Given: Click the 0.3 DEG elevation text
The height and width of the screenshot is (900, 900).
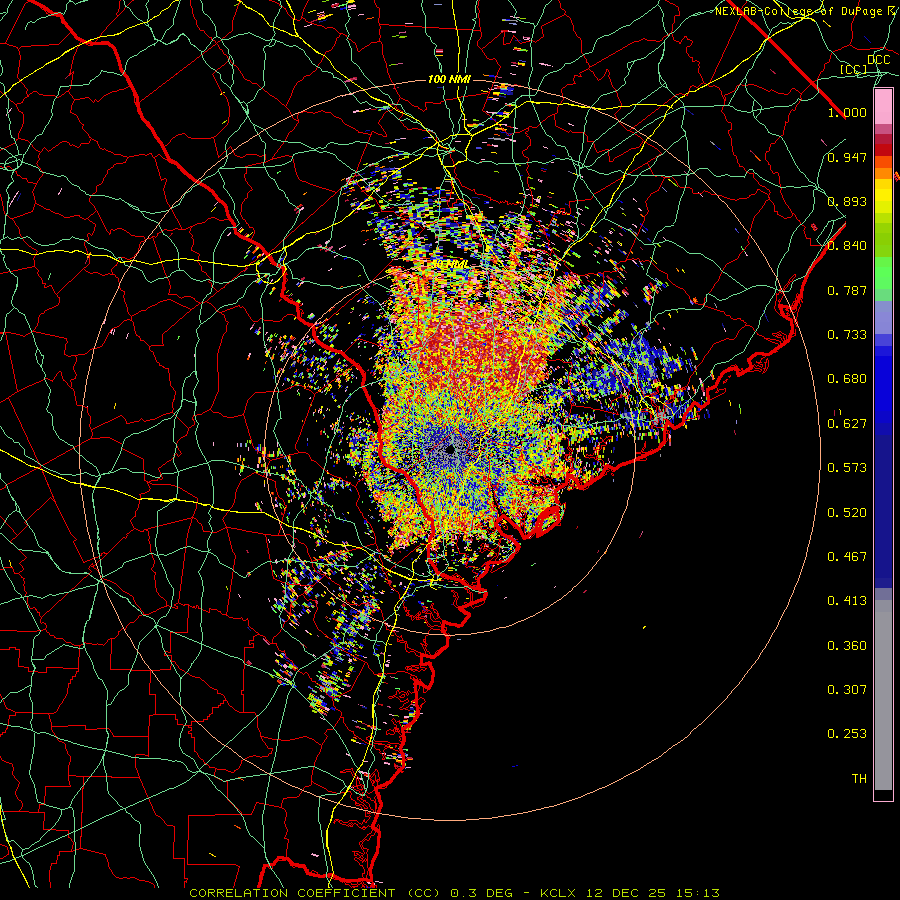Looking at the screenshot, I should 480,893.
